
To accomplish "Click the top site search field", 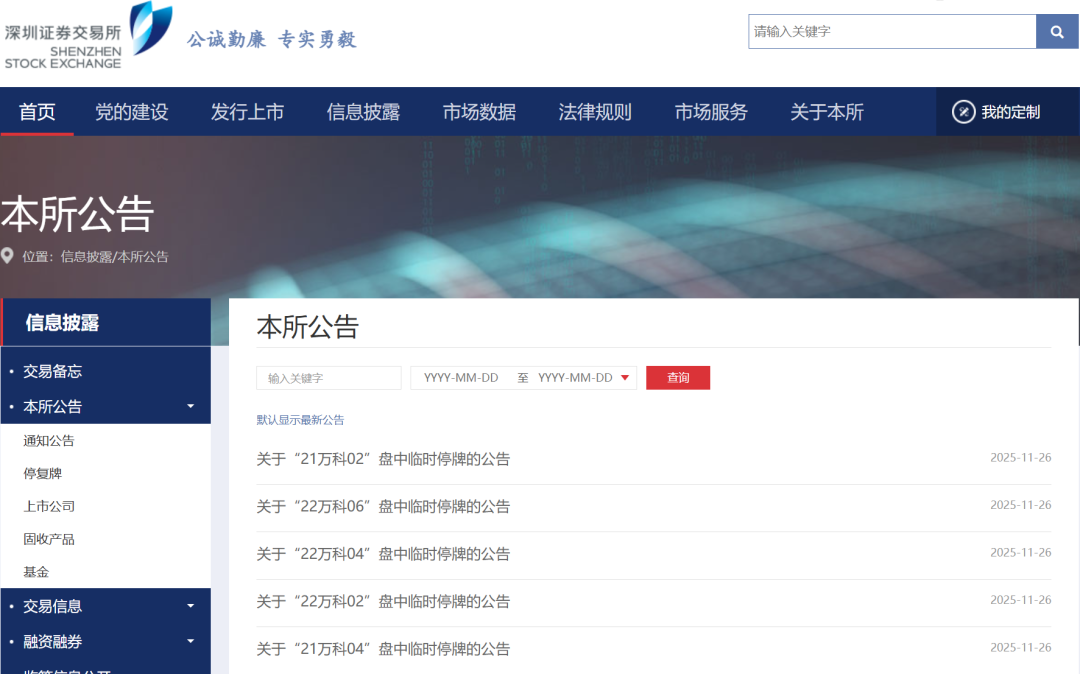I will pos(891,31).
